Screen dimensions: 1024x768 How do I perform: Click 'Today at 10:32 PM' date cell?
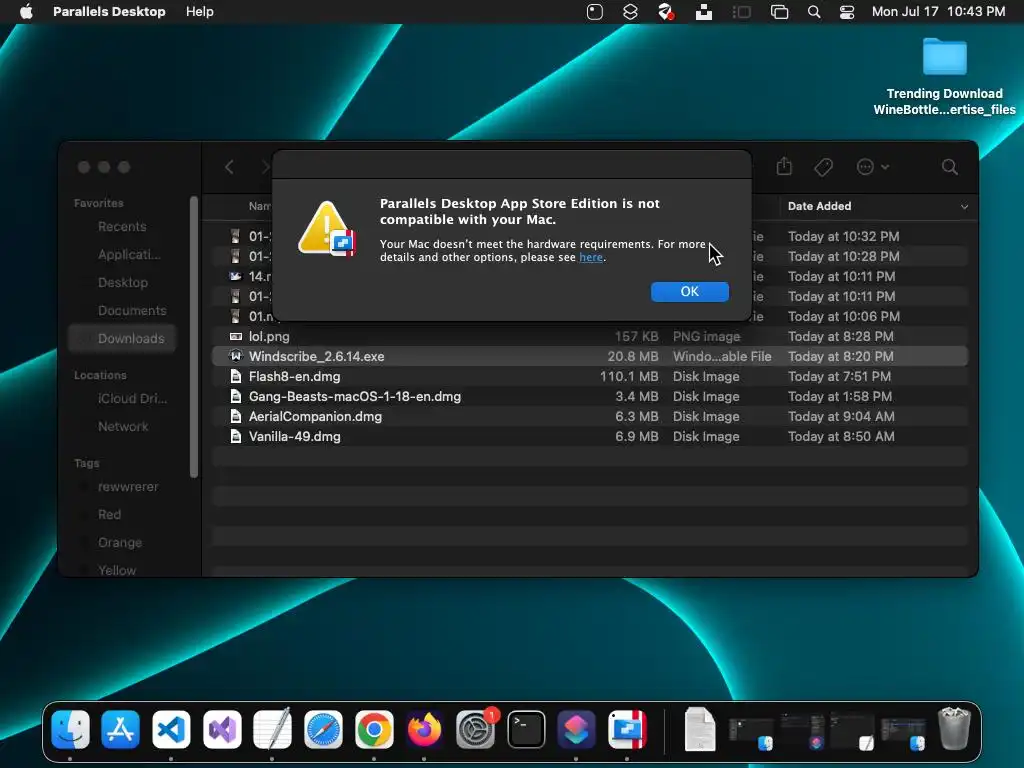tap(843, 236)
